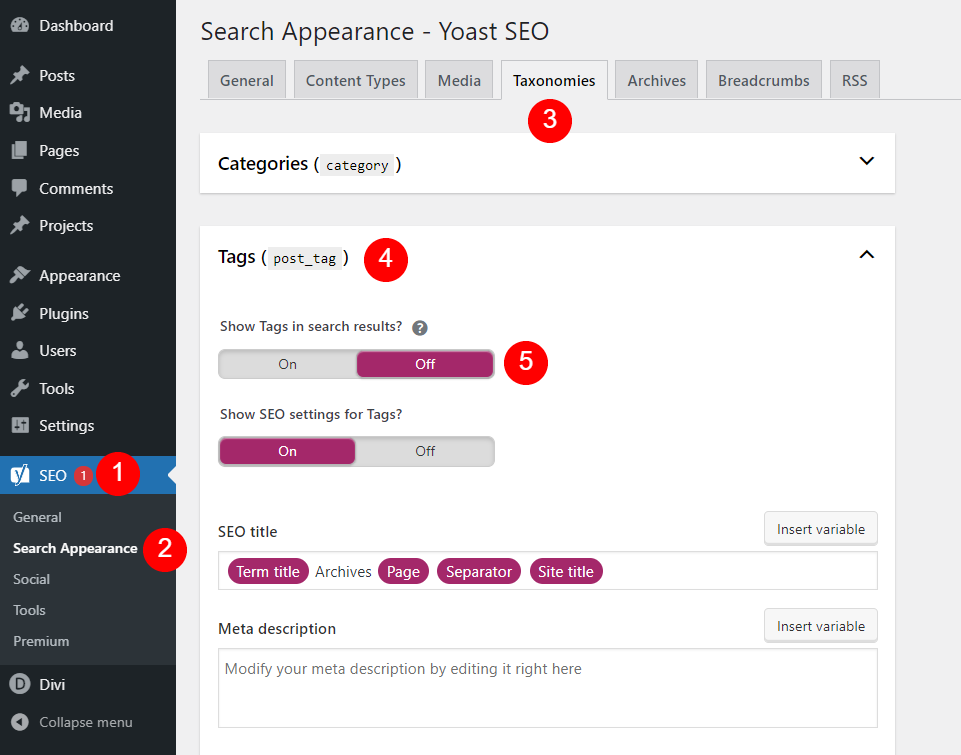This screenshot has width=961, height=755.
Task: Click the Separator variable tag
Action: coord(479,571)
